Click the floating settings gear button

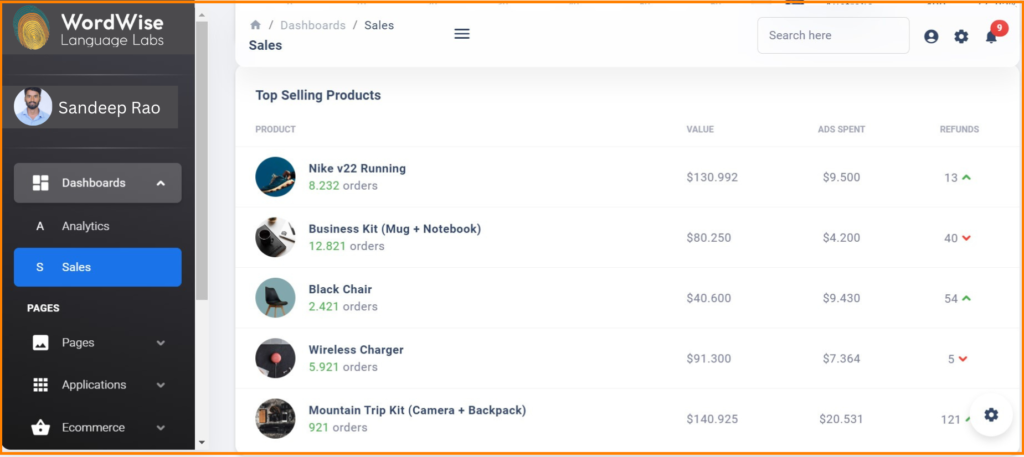(990, 415)
